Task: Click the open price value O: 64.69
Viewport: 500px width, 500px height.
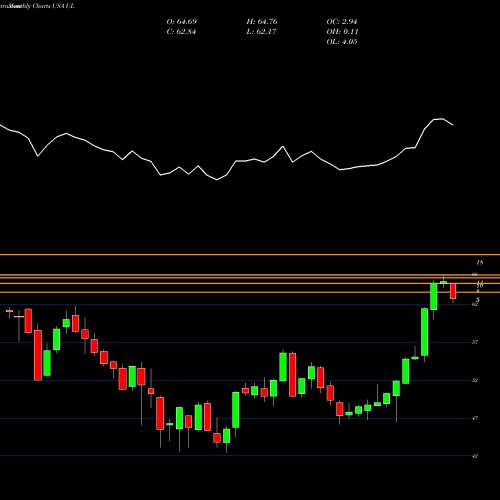Action: coord(182,22)
